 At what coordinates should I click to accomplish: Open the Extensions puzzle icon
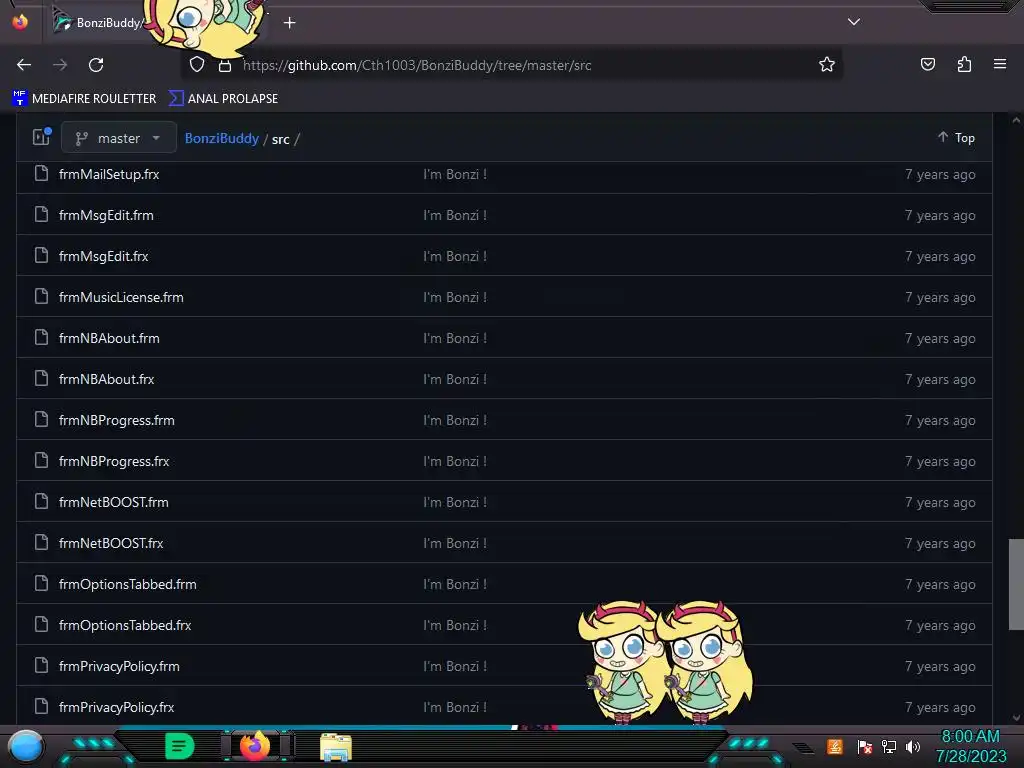tap(964, 64)
